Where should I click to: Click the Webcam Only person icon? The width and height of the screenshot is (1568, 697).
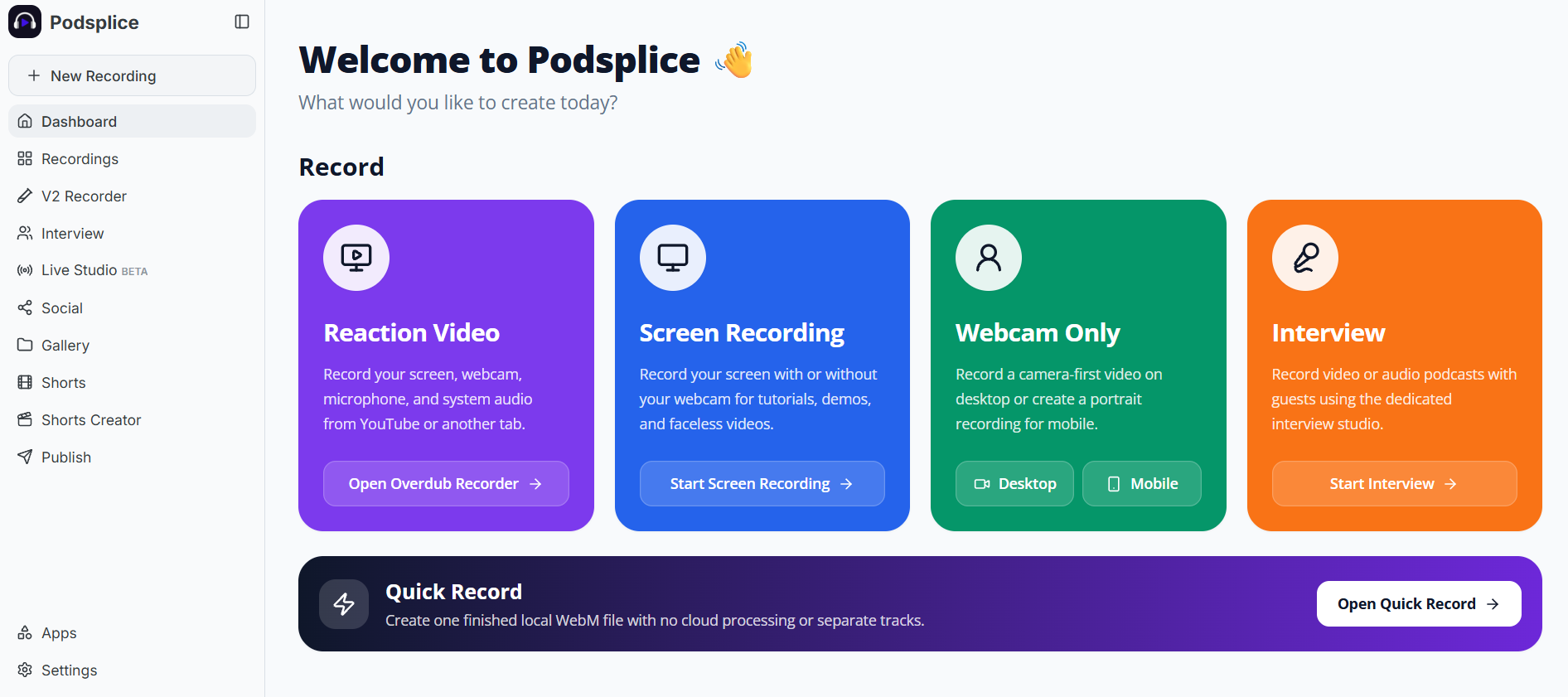point(989,258)
